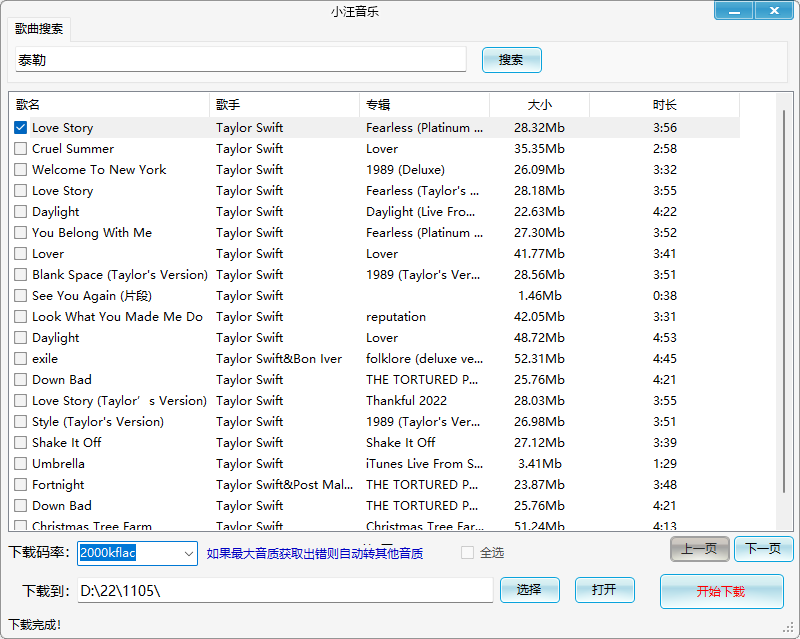This screenshot has width=800, height=639.
Task: Tick the See You Again (片段) checkbox
Action: pyautogui.click(x=20, y=296)
